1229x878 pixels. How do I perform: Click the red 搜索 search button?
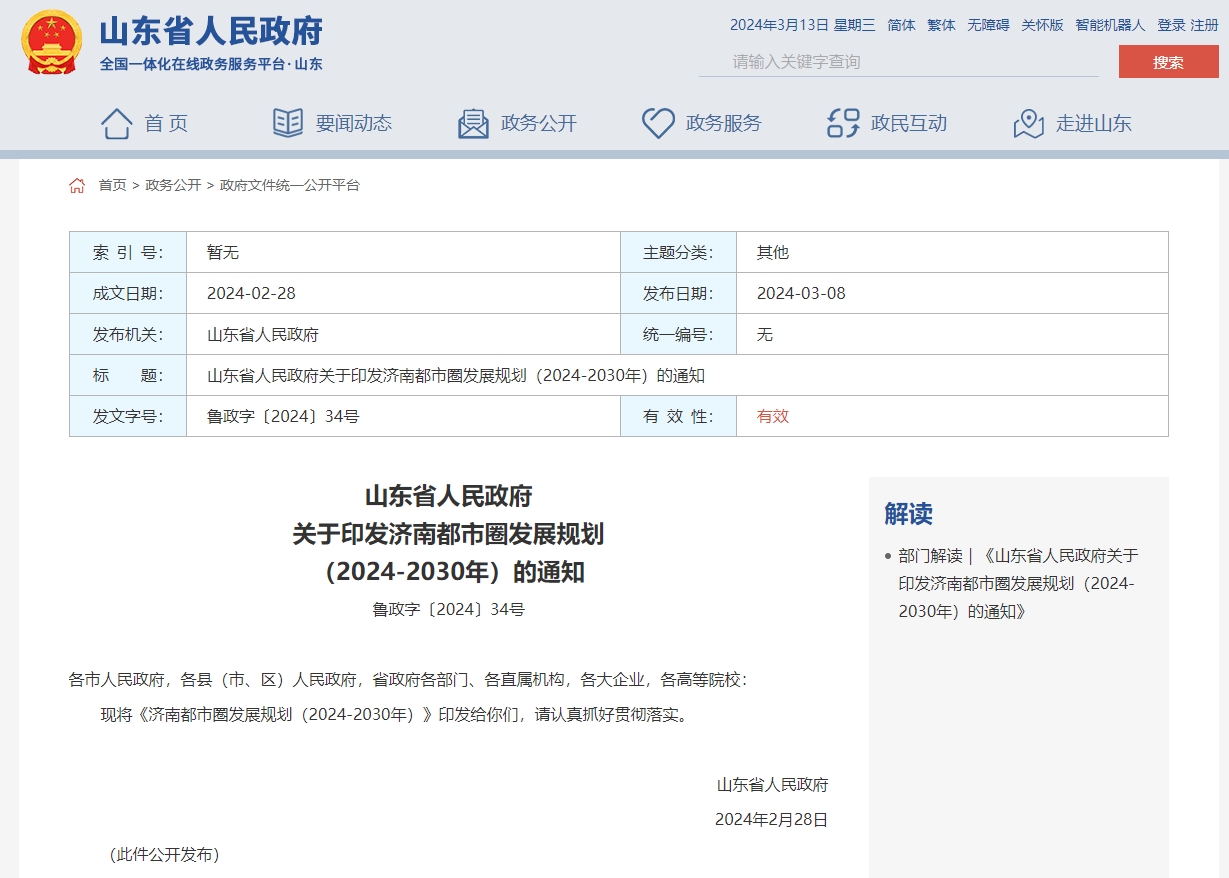[1167, 60]
